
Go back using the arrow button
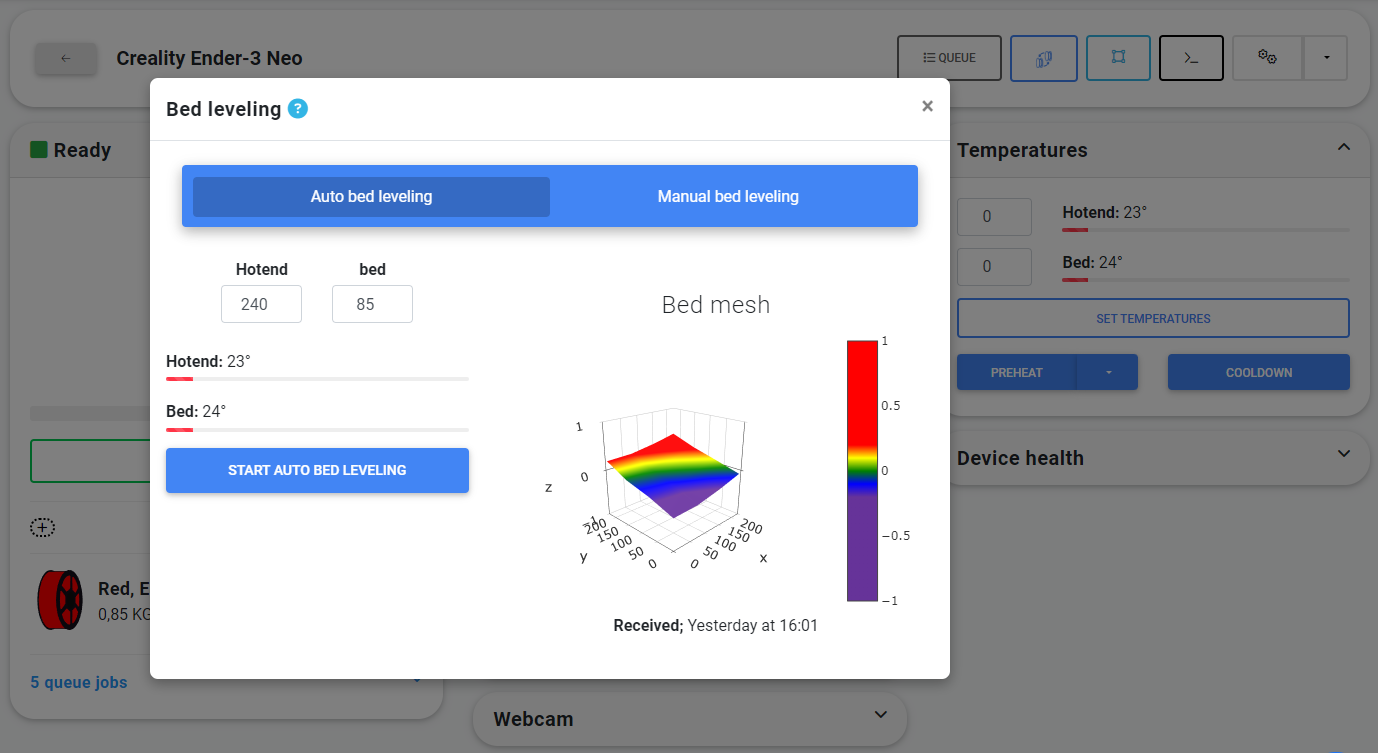[66, 58]
